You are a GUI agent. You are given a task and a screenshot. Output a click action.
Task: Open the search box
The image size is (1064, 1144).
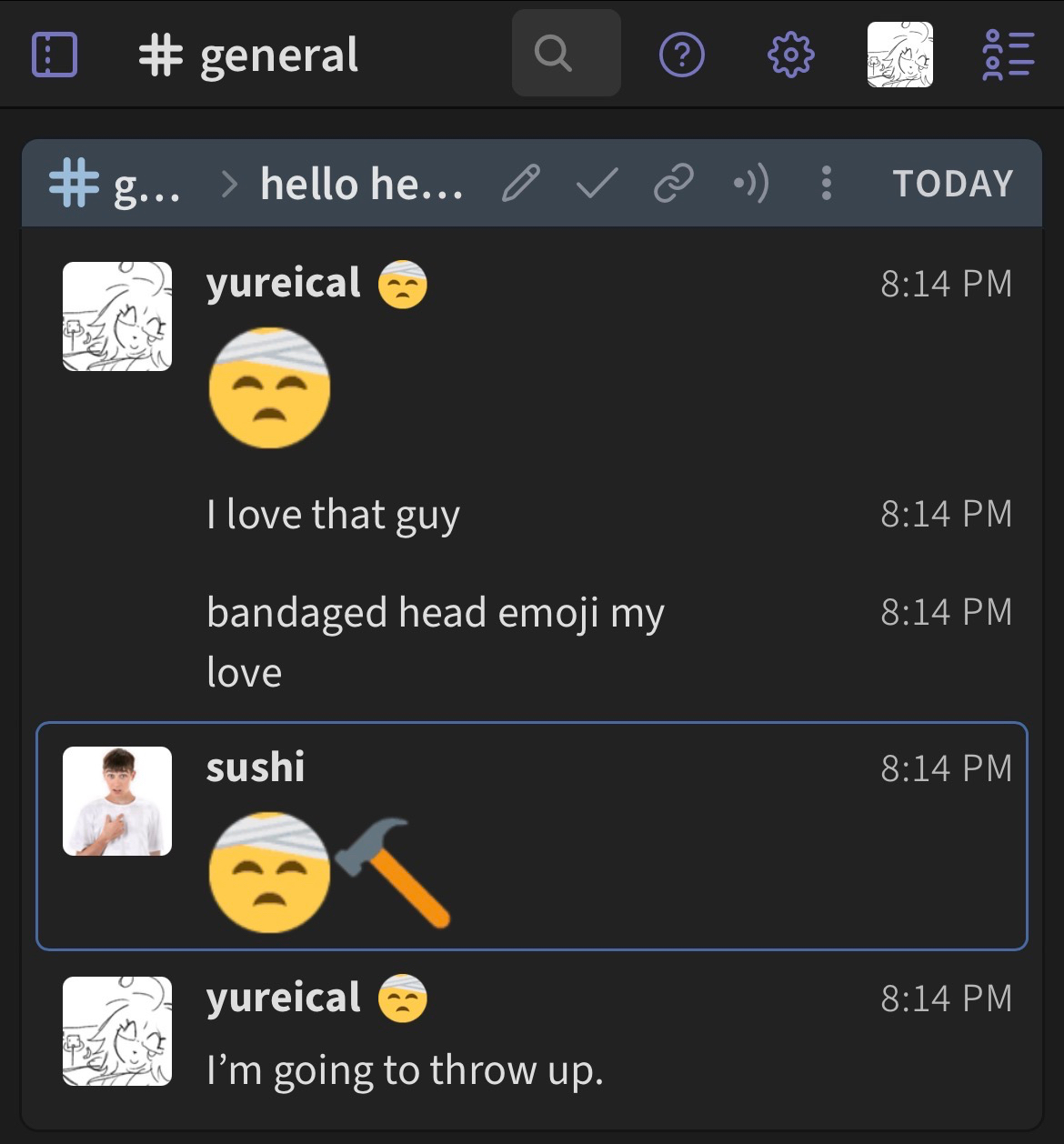coord(566,54)
